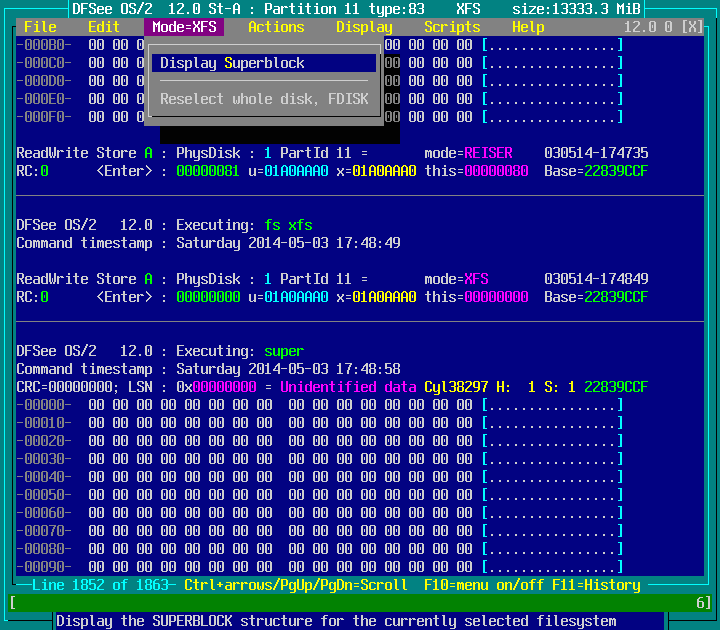This screenshot has width=720, height=630.
Task: Expand the Actions menu
Action: coord(276,27)
